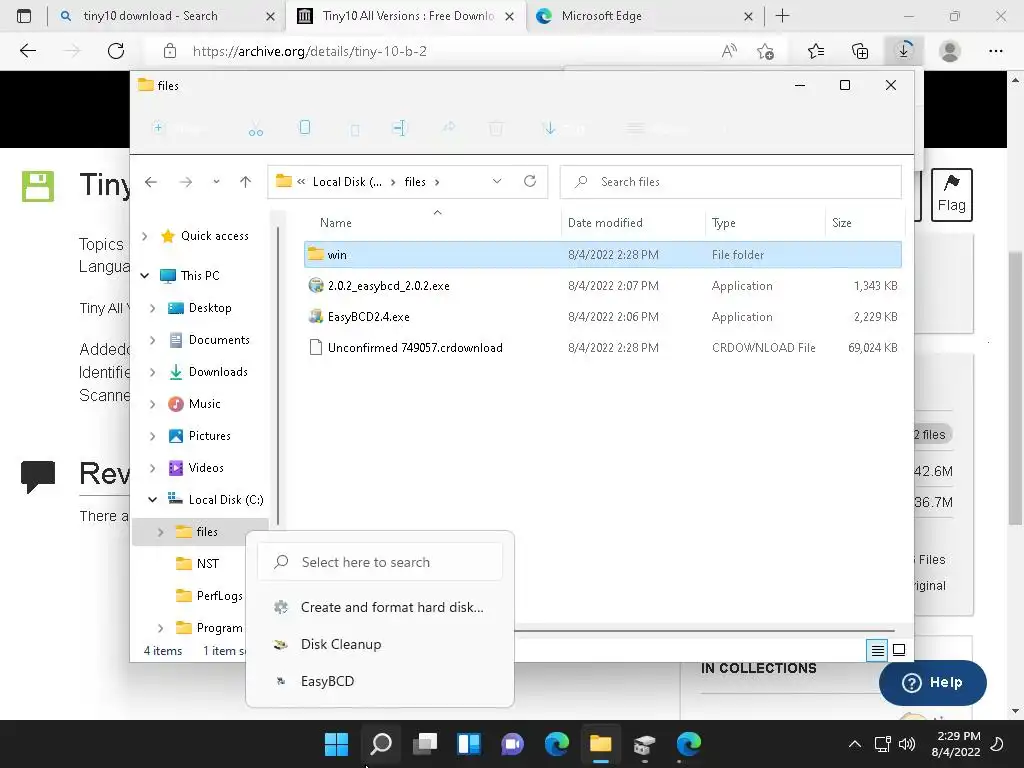Select Pictures in navigation pane
This screenshot has height=768, width=1024.
pyautogui.click(x=209, y=436)
